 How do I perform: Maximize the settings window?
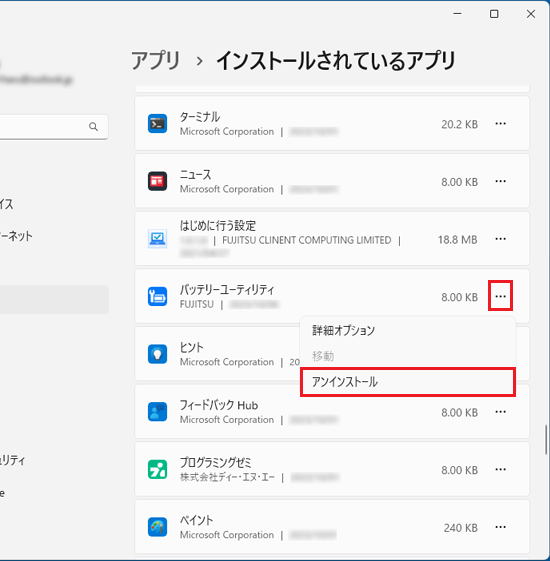494,14
